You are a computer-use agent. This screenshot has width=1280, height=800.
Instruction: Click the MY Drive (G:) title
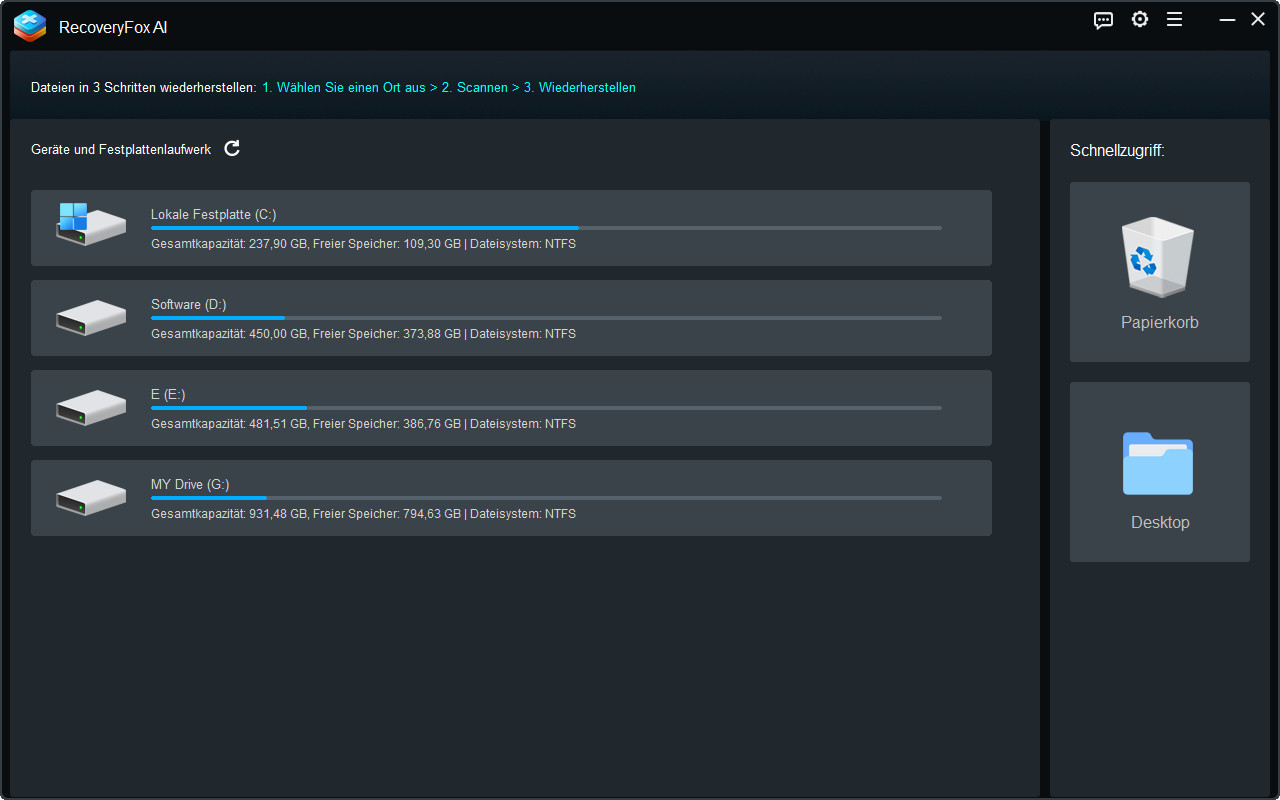pos(190,484)
